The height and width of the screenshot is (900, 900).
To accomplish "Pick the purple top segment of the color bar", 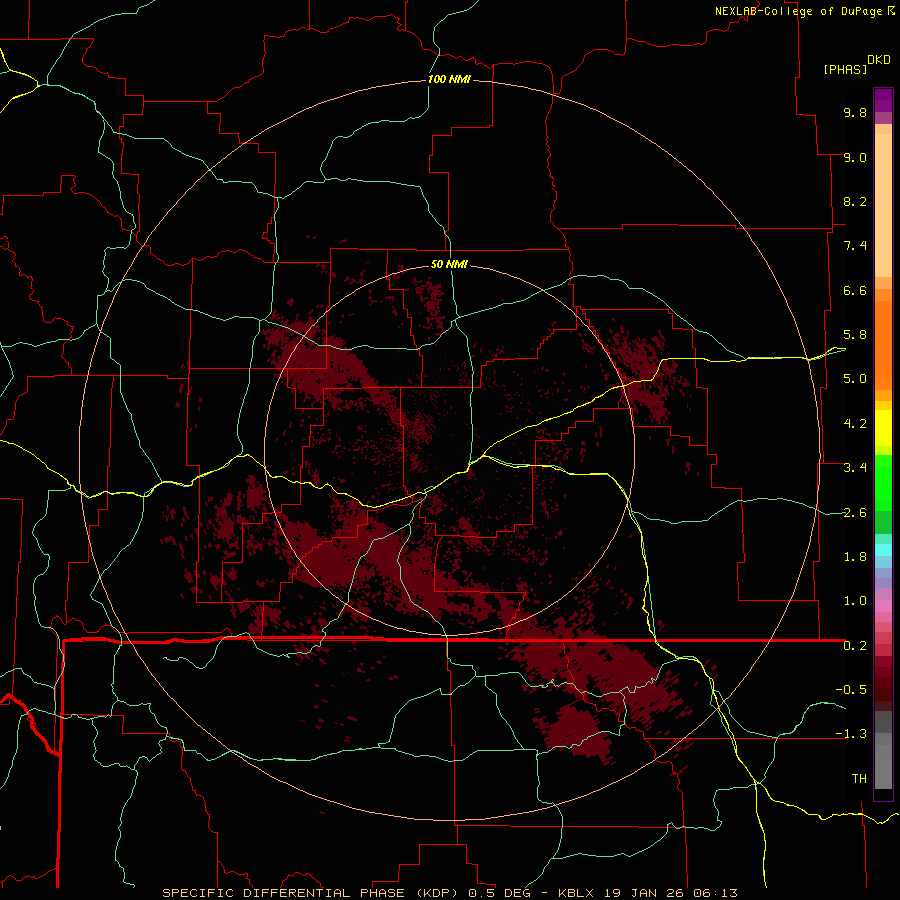I will pyautogui.click(x=883, y=100).
